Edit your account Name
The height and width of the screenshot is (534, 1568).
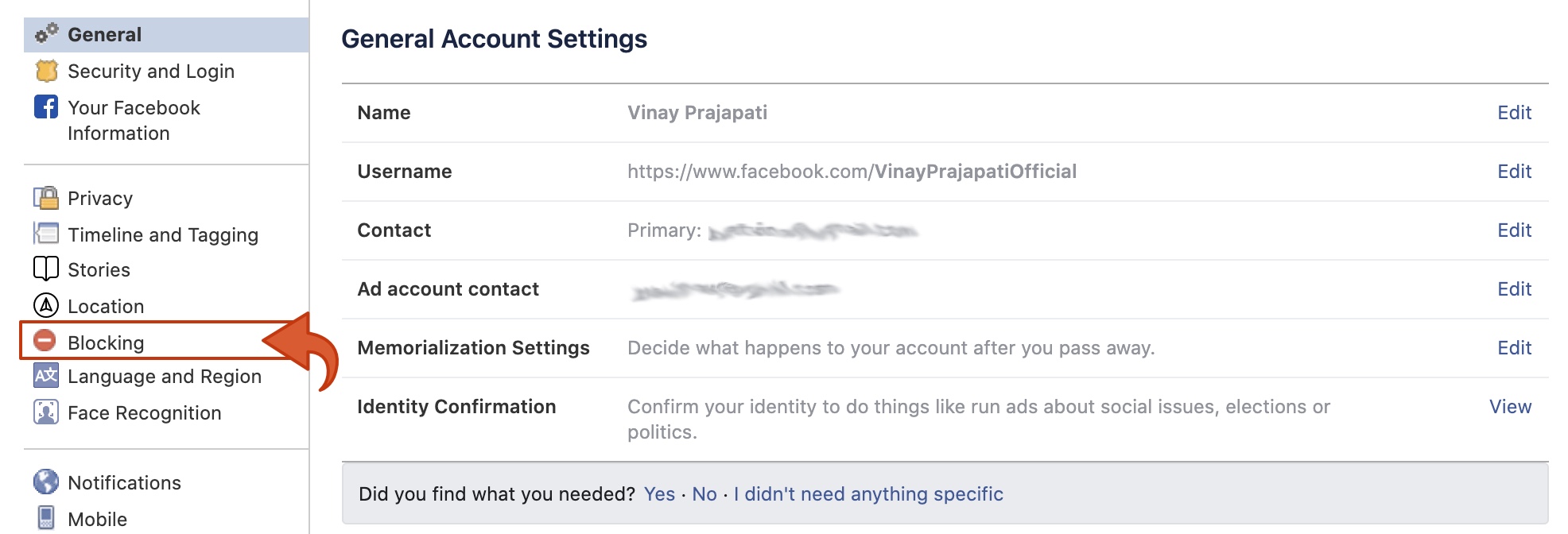coord(1514,112)
